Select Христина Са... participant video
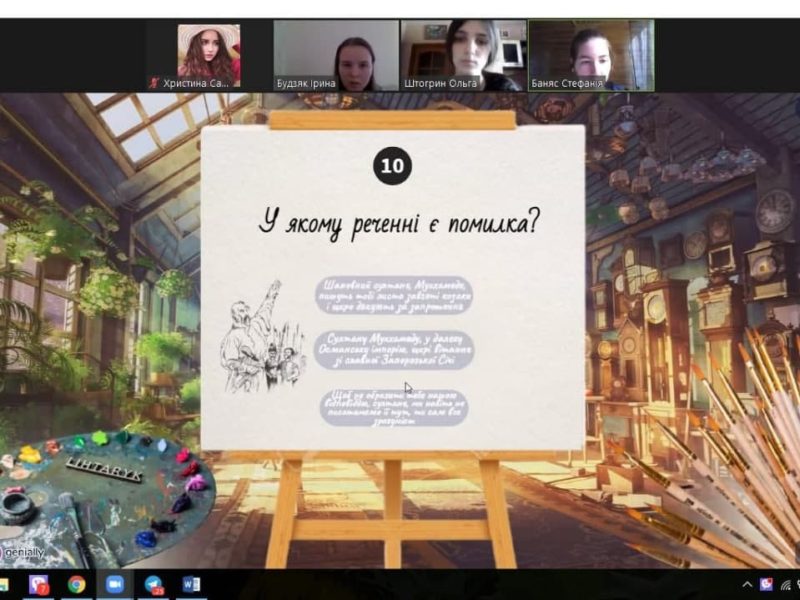Image resolution: width=800 pixels, height=600 pixels. click(x=209, y=56)
